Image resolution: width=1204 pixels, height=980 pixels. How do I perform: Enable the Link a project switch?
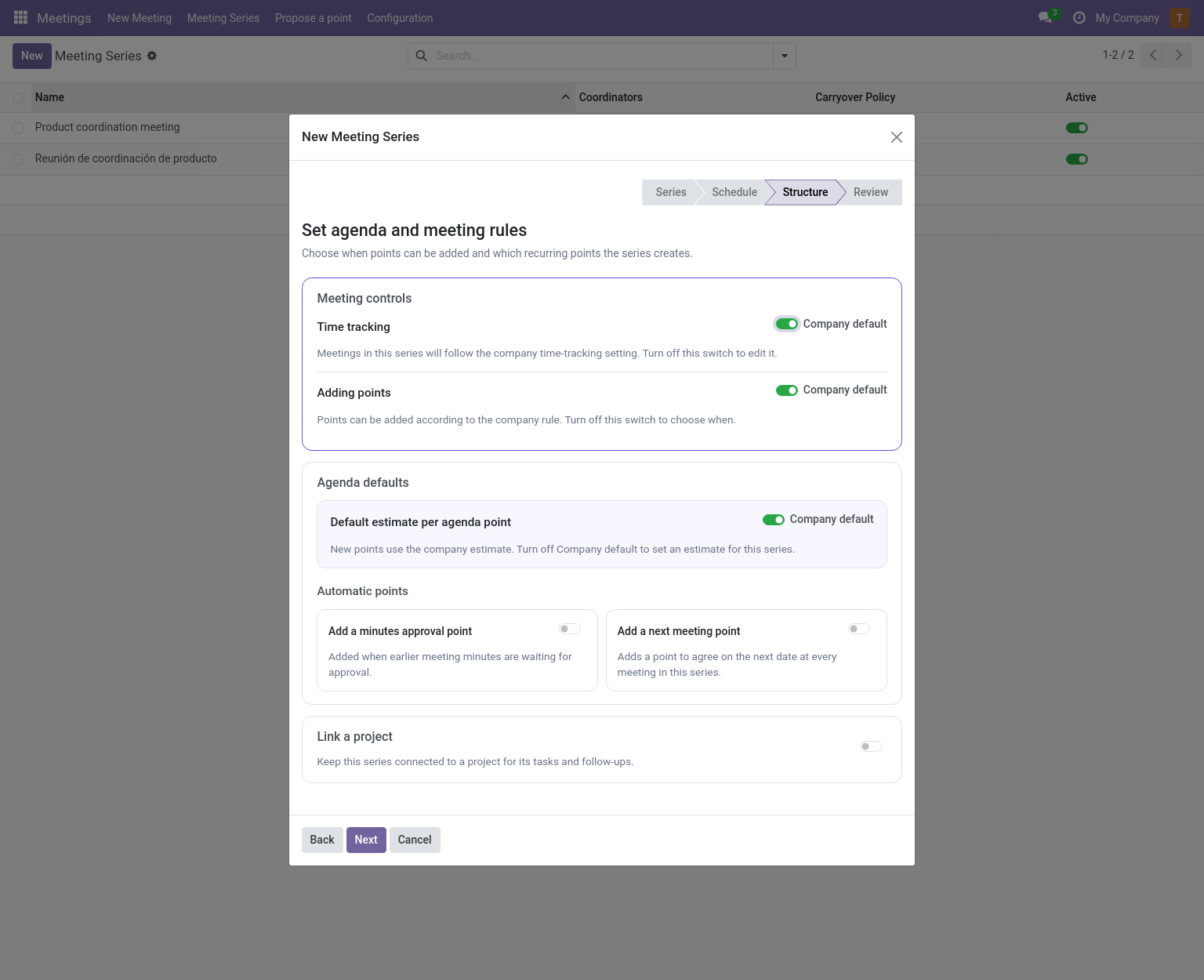pos(871,746)
